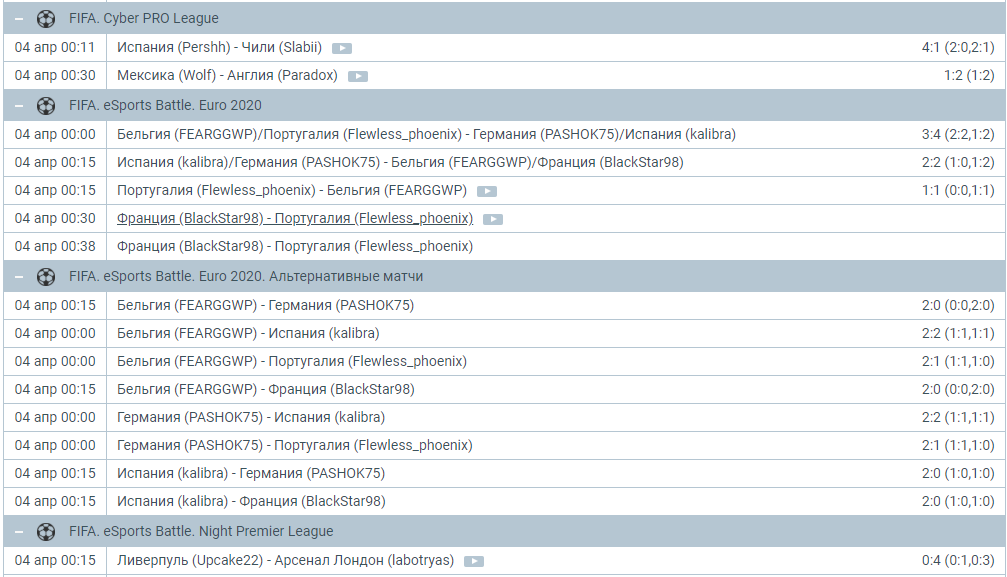Click score 2:0 (1:0,1:0) for Испания - Франция

958,501
